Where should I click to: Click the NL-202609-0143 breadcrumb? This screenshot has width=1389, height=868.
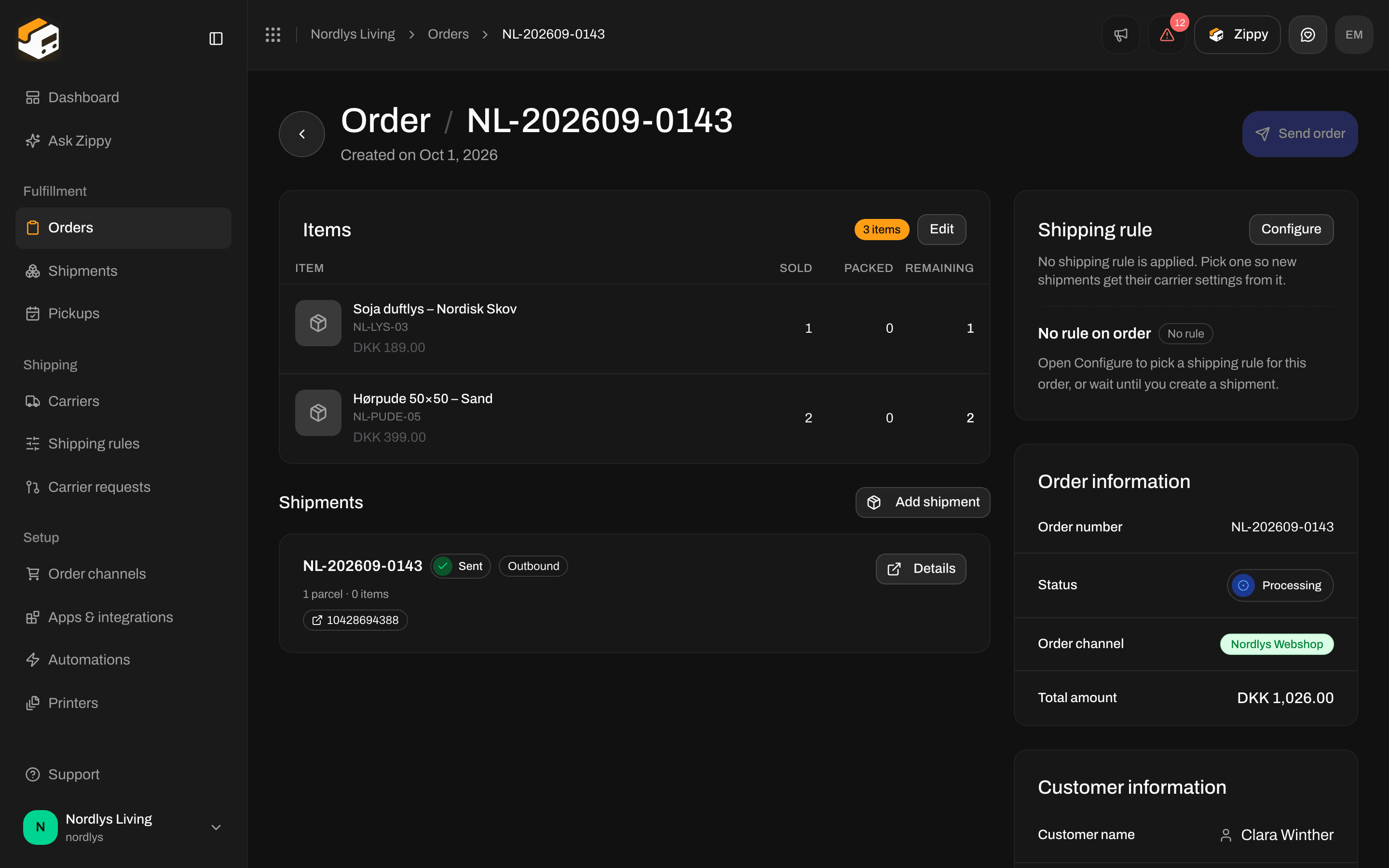point(553,34)
